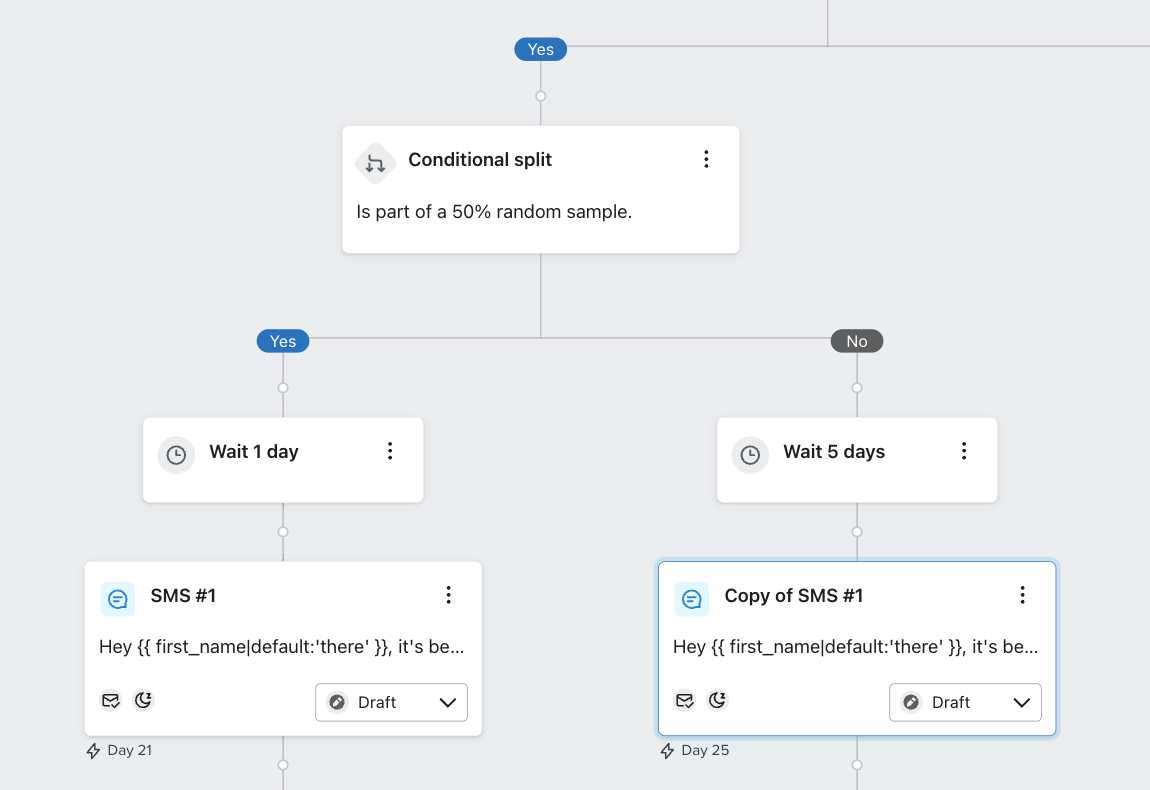Select the Wait 5 days step card
The width and height of the screenshot is (1150, 790).
coord(856,476)
